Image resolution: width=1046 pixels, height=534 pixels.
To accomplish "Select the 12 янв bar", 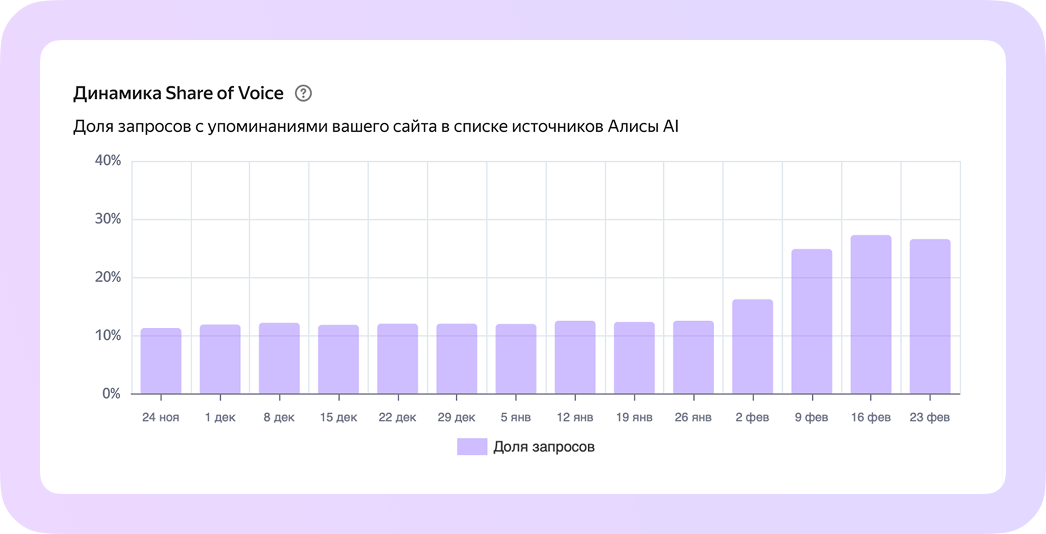I will [x=575, y=357].
